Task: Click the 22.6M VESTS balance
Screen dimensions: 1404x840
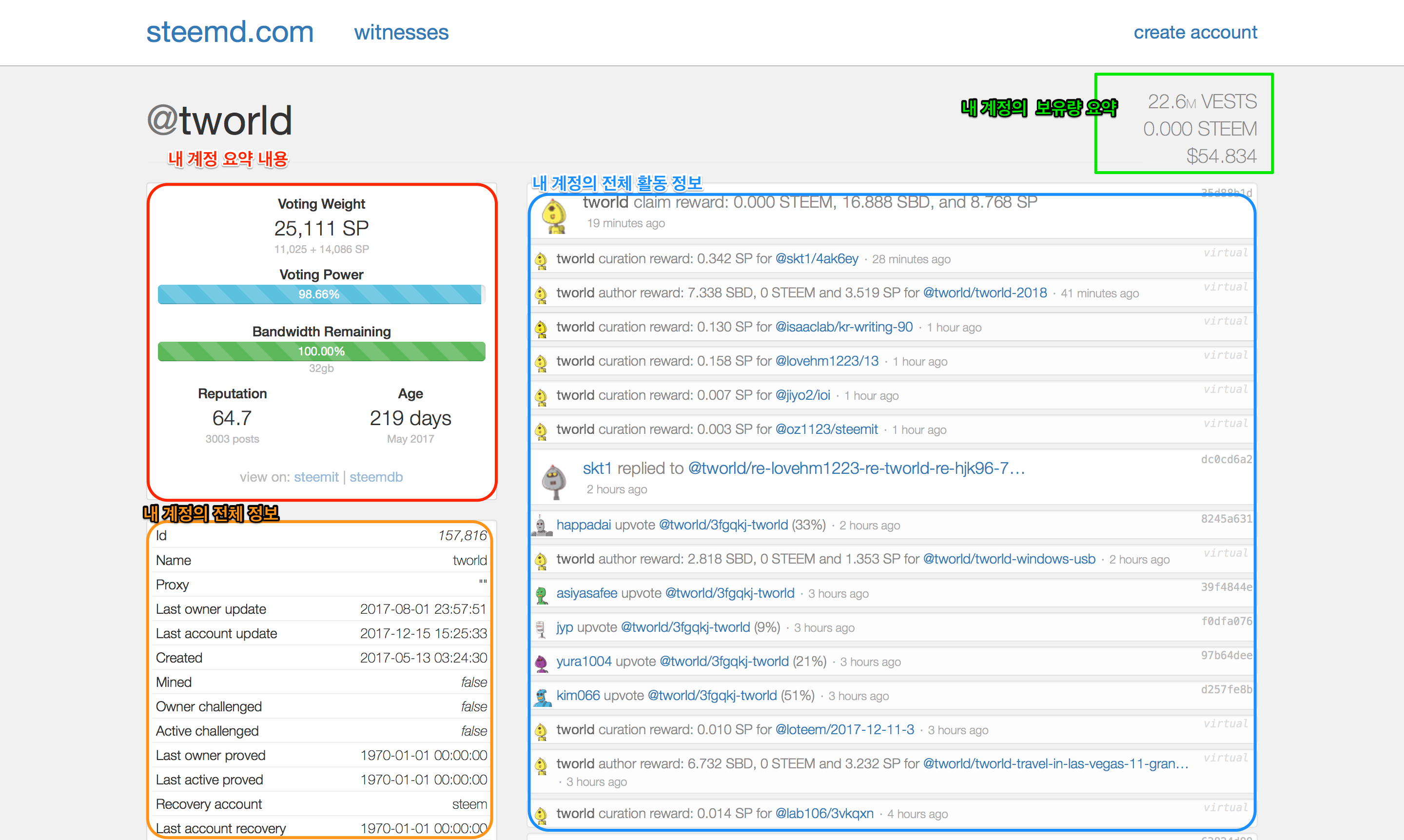Action: (x=1202, y=102)
